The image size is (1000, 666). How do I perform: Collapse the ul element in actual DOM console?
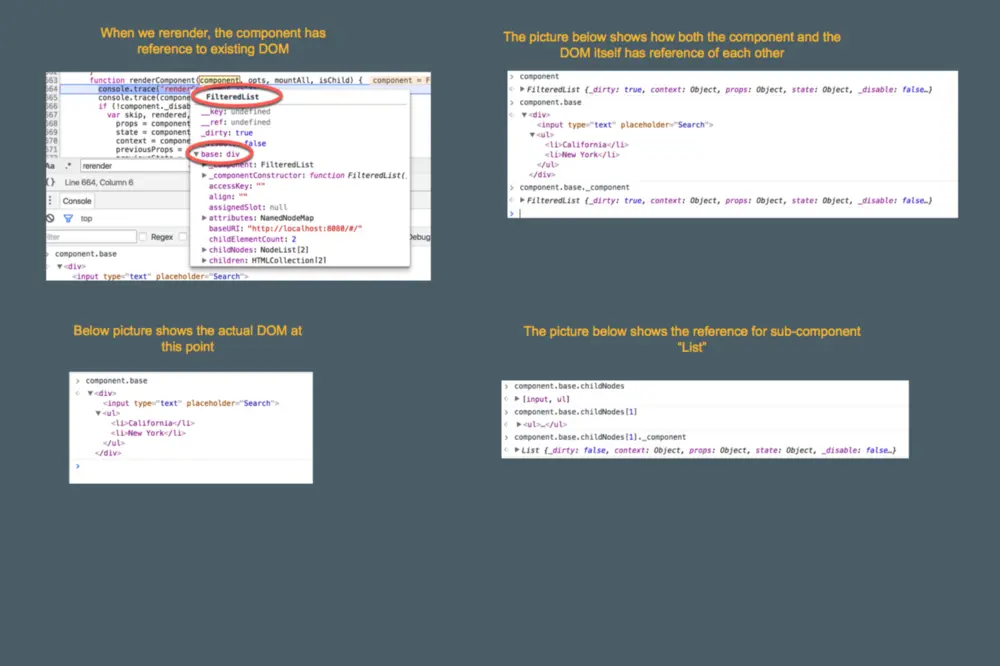(98, 413)
